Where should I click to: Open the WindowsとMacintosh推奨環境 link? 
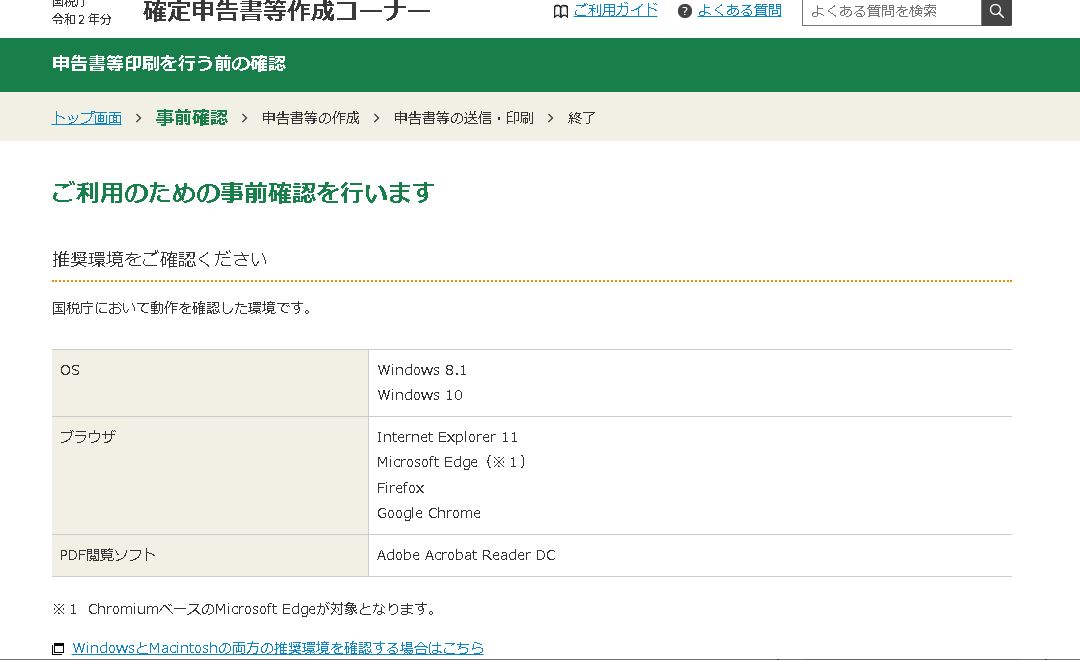(x=278, y=648)
